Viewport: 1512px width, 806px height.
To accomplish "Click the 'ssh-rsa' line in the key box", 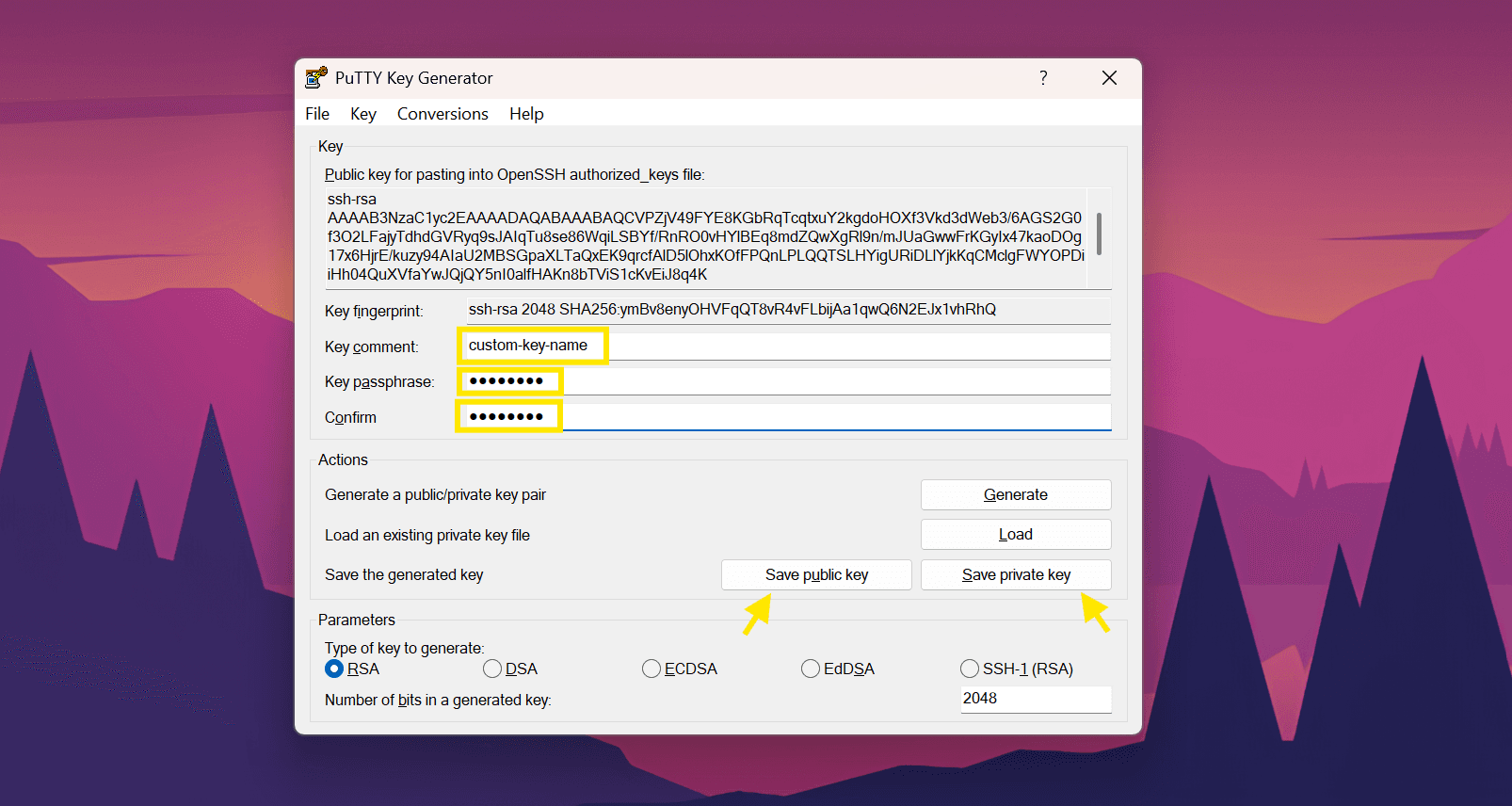I will tap(352, 200).
